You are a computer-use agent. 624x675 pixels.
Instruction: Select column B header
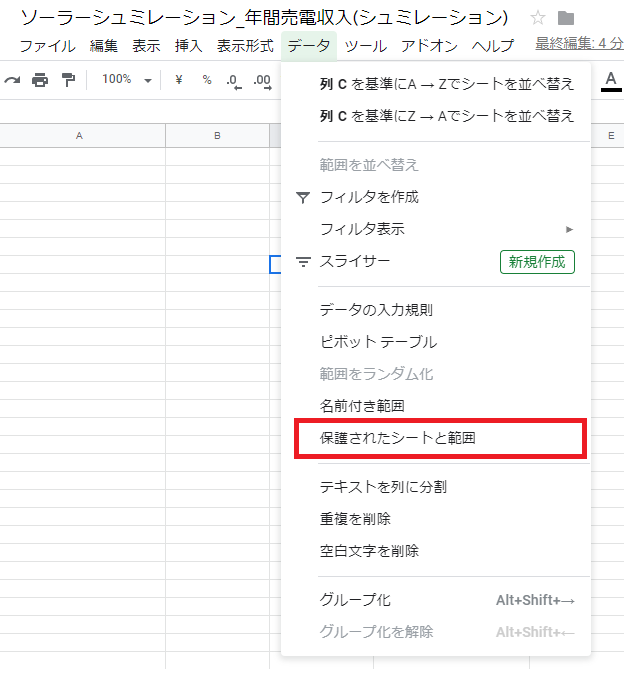(217, 136)
